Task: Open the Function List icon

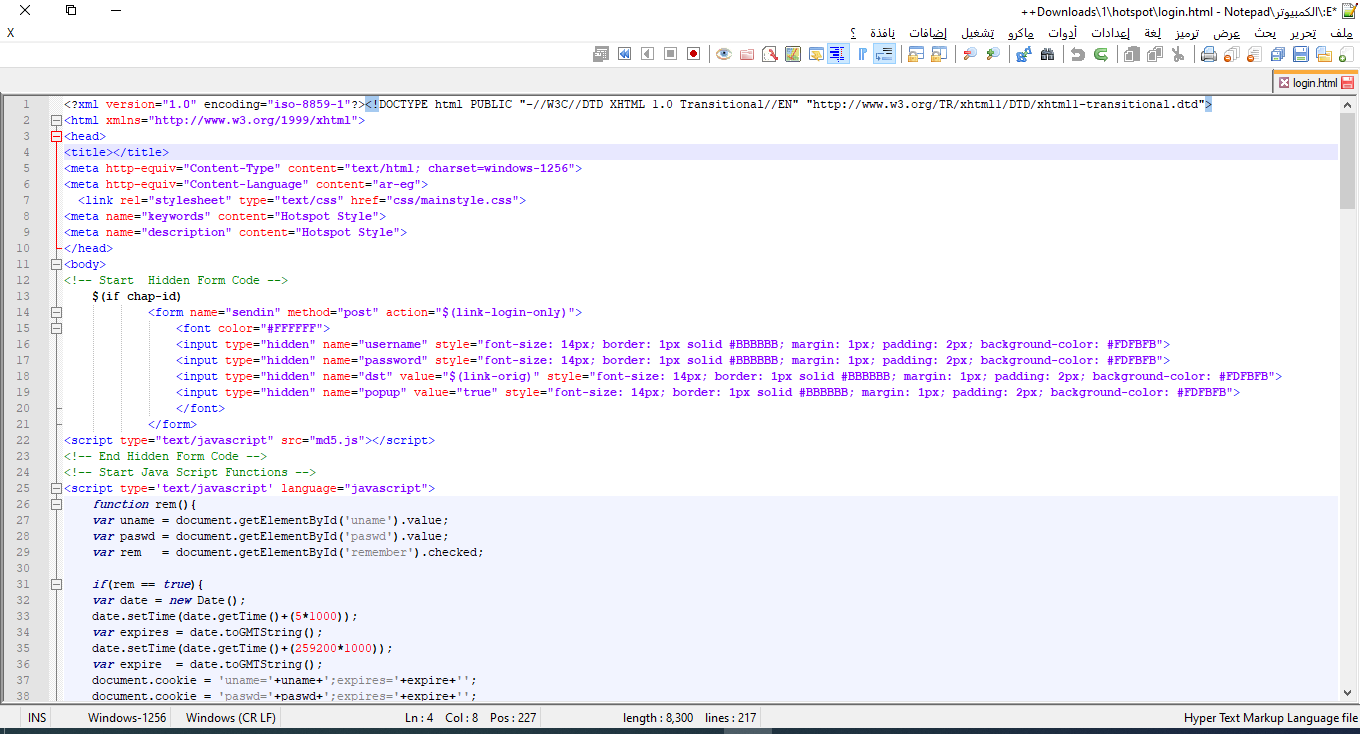Action: (x=769, y=54)
